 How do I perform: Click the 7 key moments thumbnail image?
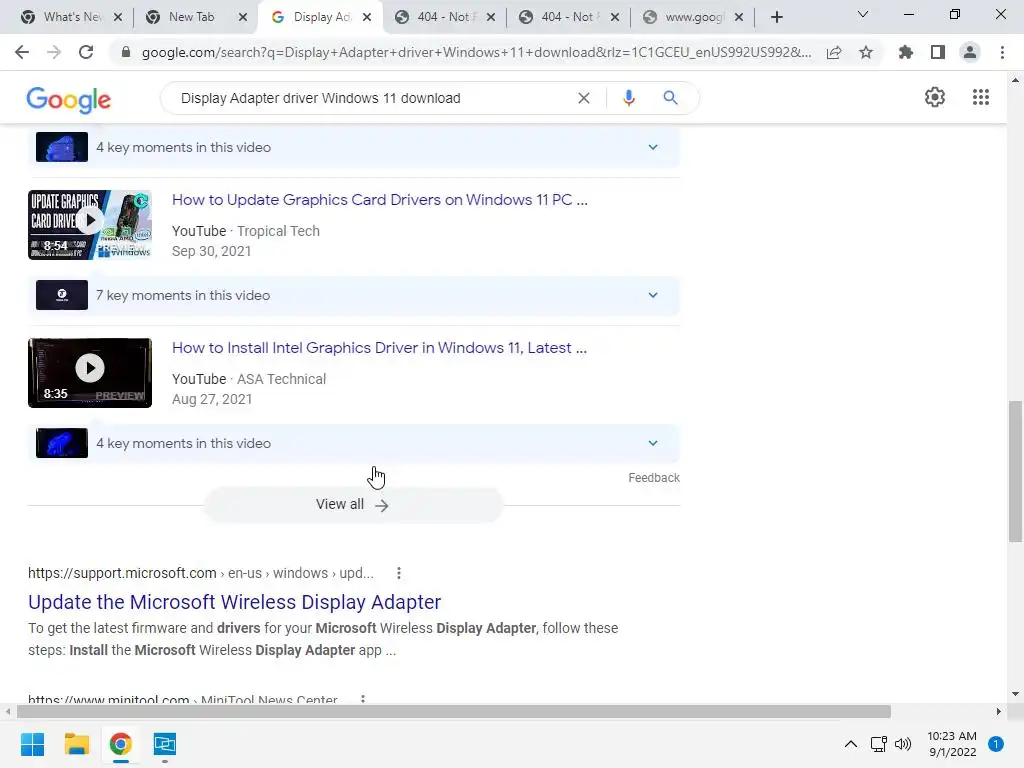click(62, 295)
